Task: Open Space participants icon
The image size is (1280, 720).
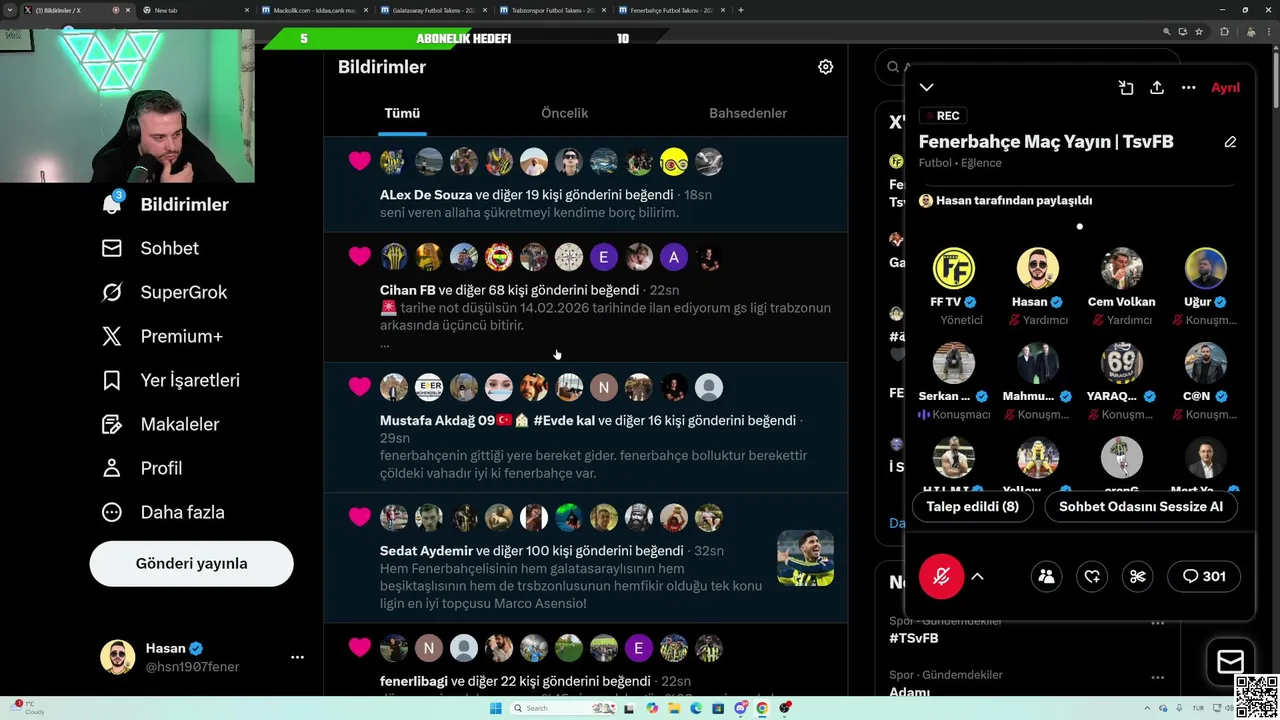Action: (1046, 576)
